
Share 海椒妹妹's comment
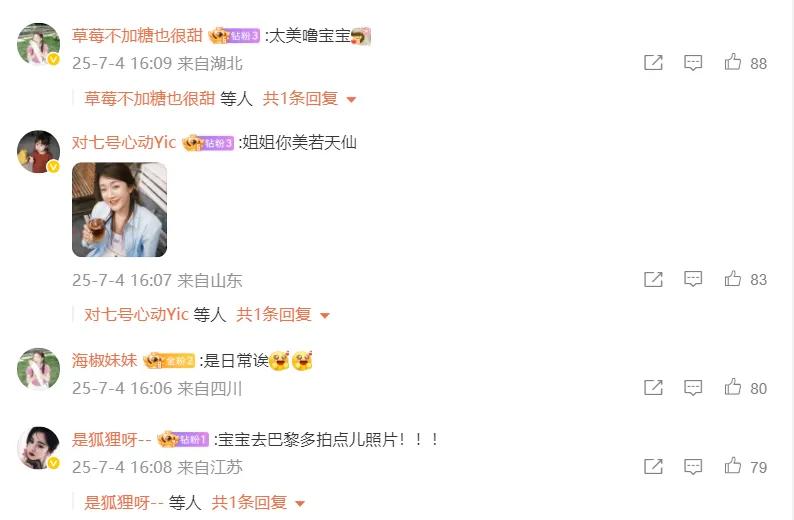[x=653, y=388]
